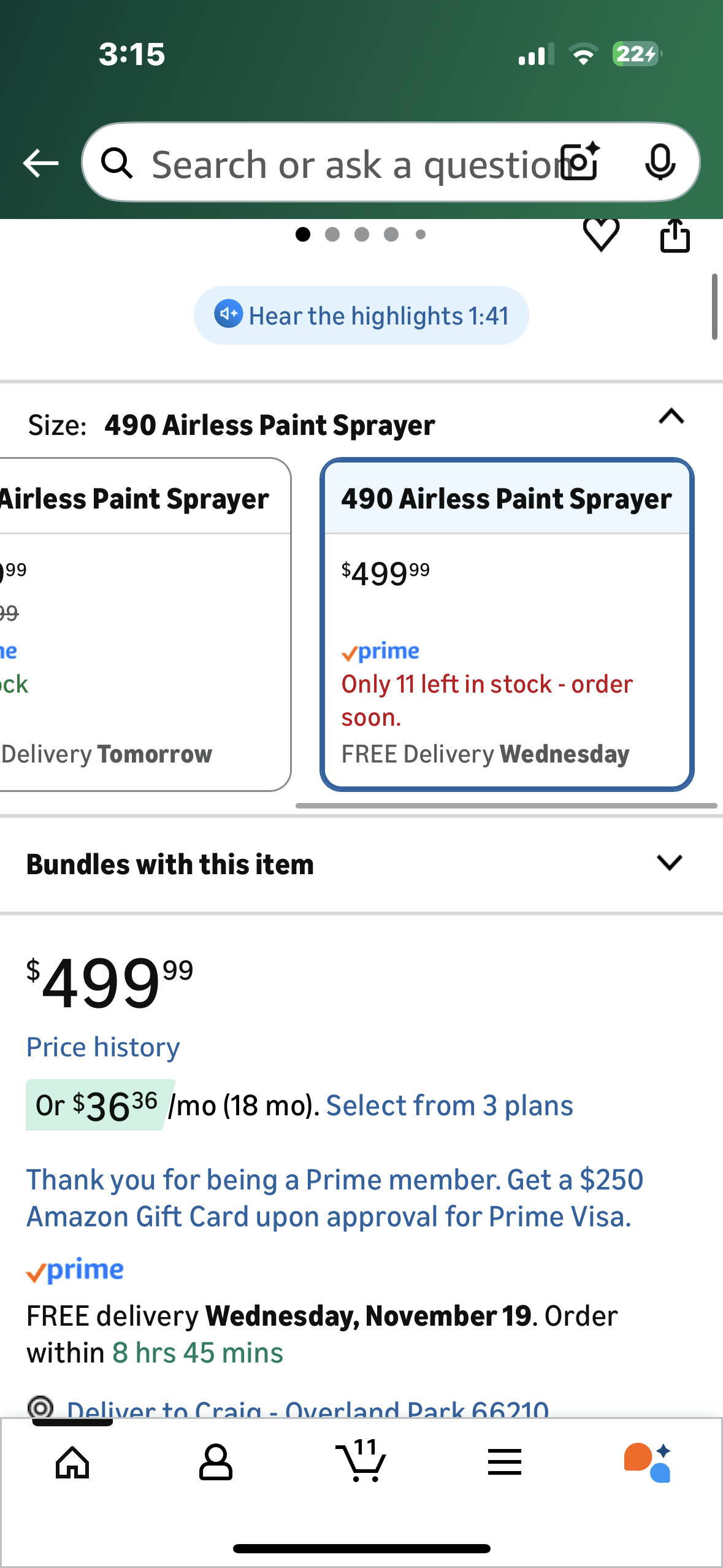Play Hear the highlights audio
Screen dimensions: 723x1568
pos(361,316)
